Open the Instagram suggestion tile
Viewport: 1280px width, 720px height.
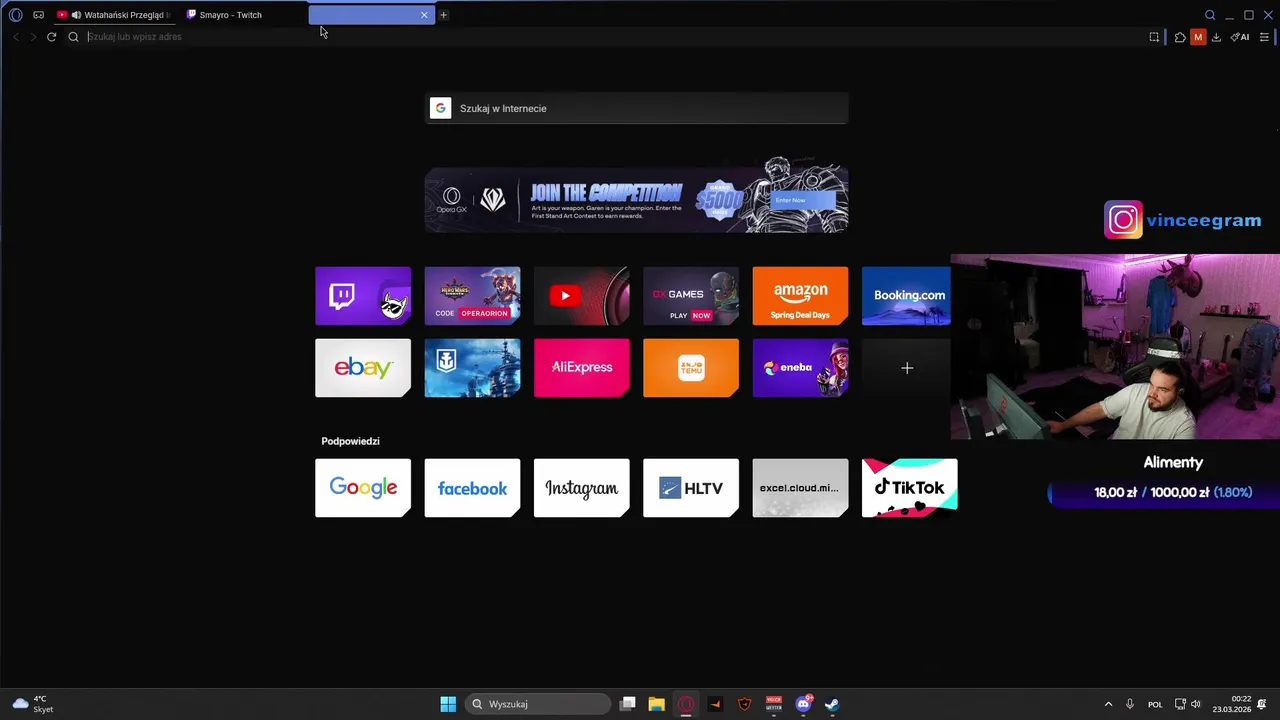click(x=582, y=488)
